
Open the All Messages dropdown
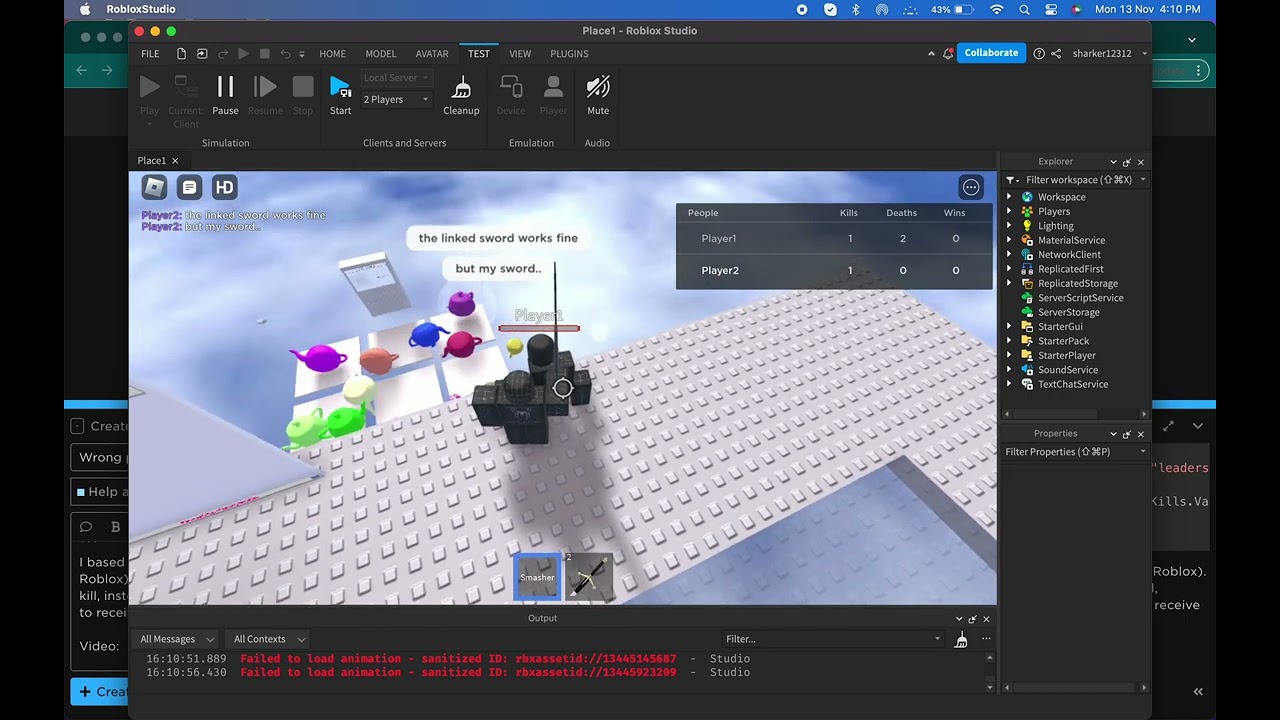point(176,639)
